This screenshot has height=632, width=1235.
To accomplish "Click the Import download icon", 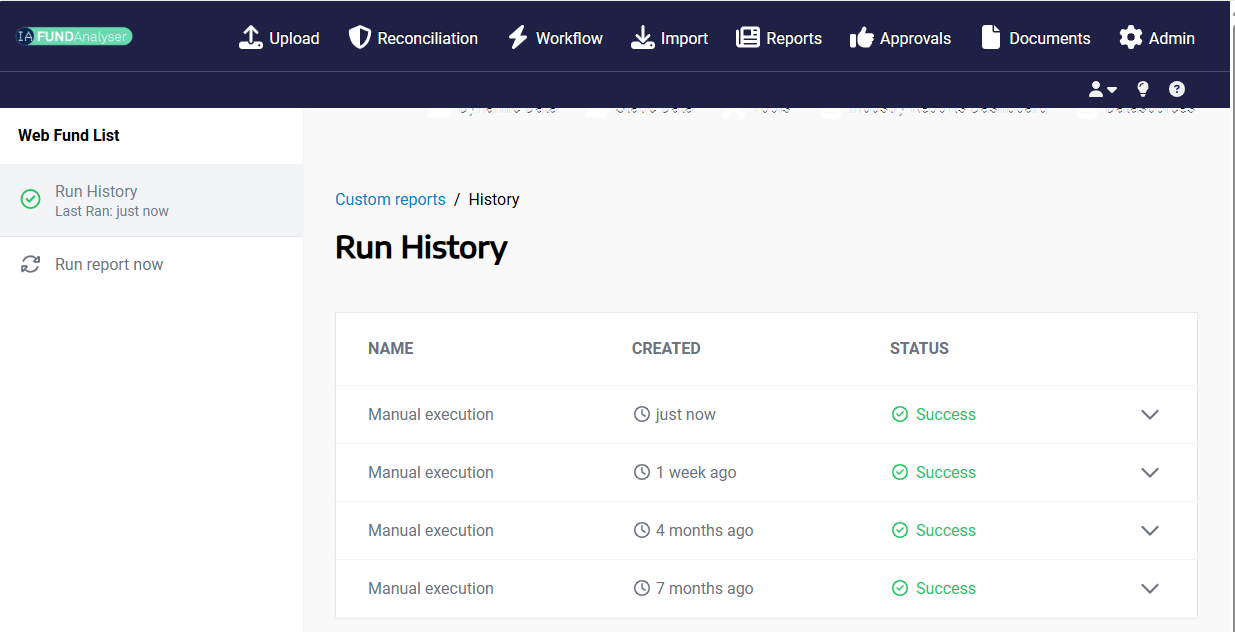I will [x=642, y=38].
